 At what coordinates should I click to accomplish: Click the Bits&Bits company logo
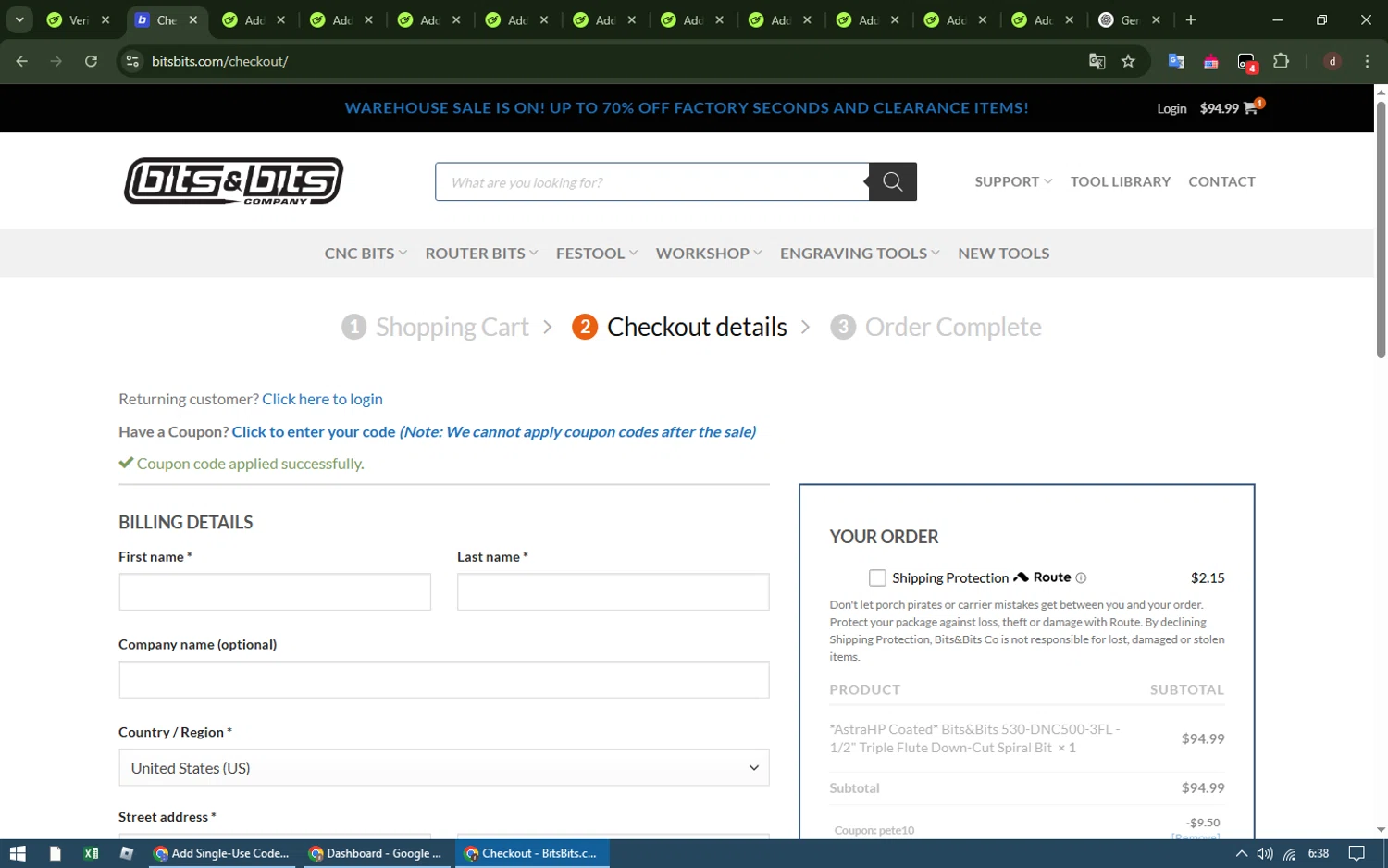pos(234,181)
